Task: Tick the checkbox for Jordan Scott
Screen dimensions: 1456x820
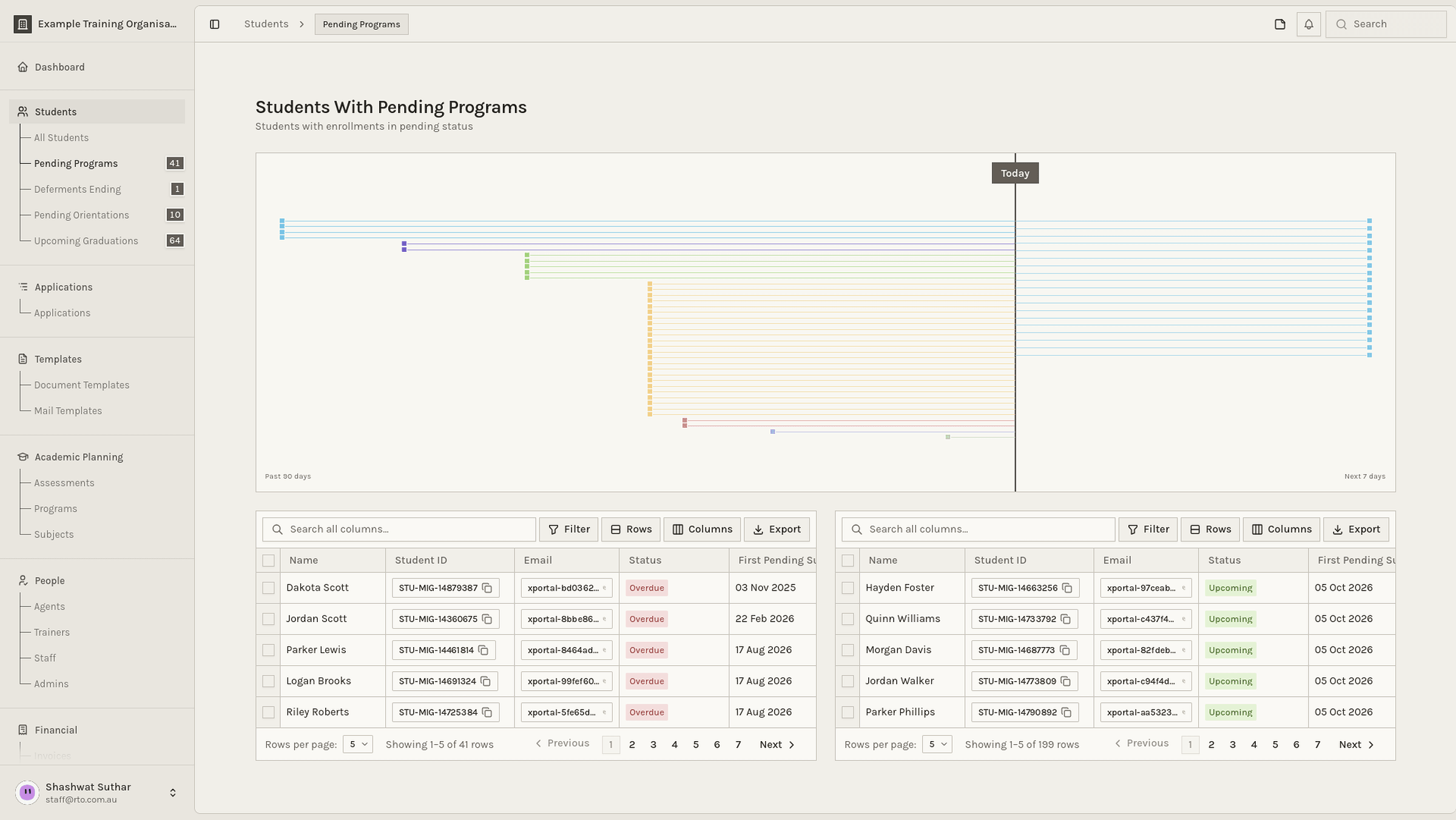Action: click(268, 619)
